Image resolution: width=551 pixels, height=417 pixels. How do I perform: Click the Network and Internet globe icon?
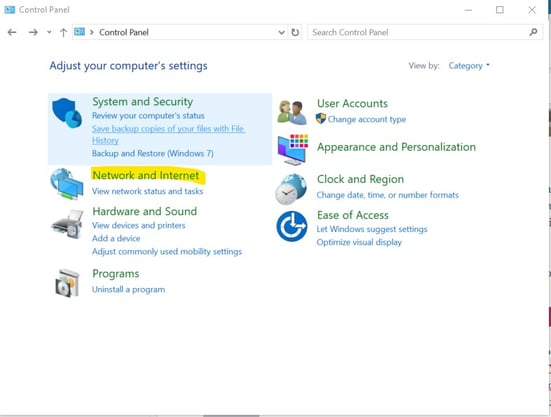point(66,184)
